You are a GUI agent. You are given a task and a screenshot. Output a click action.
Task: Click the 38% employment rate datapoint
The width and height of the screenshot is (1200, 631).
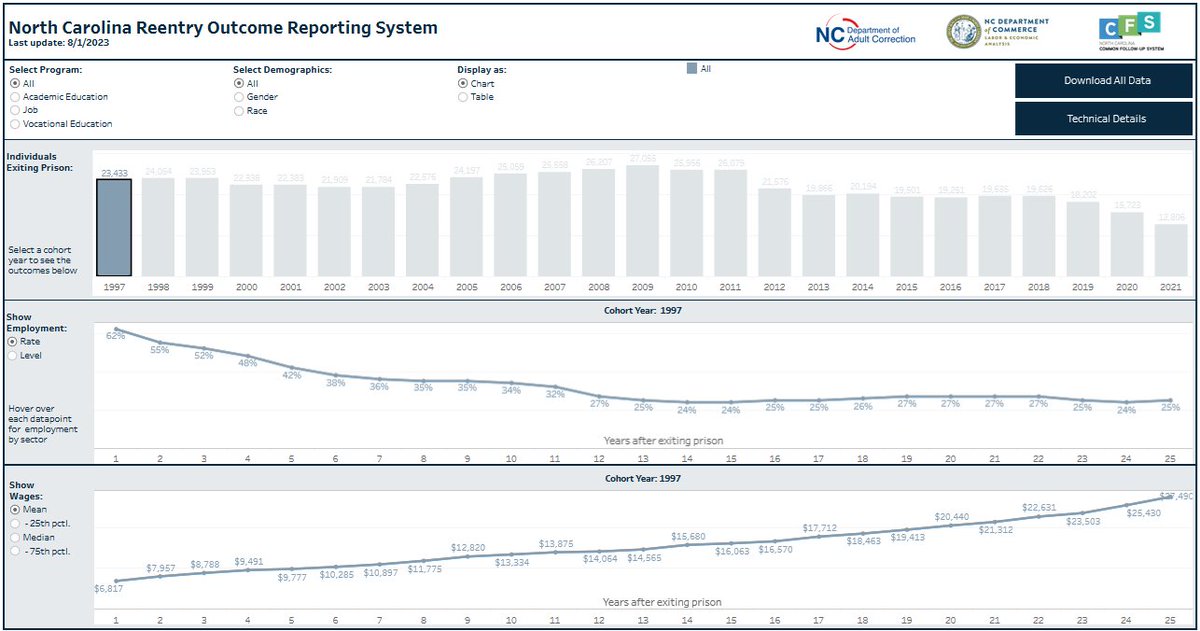click(336, 375)
